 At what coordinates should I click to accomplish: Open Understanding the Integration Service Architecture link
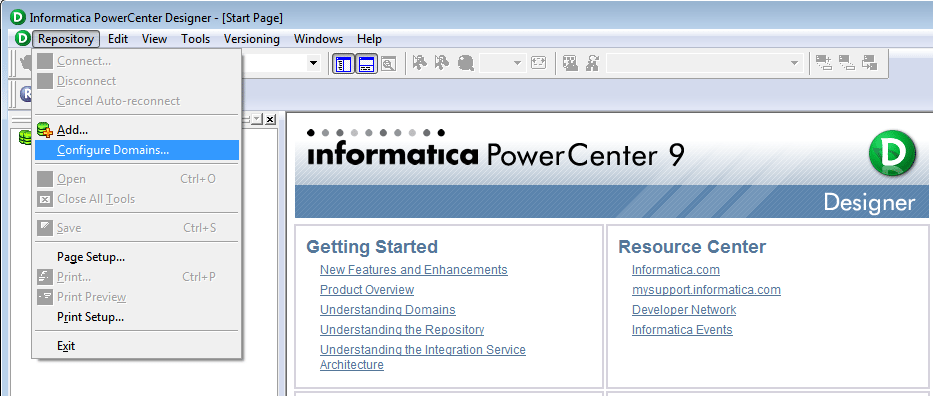pos(422,357)
